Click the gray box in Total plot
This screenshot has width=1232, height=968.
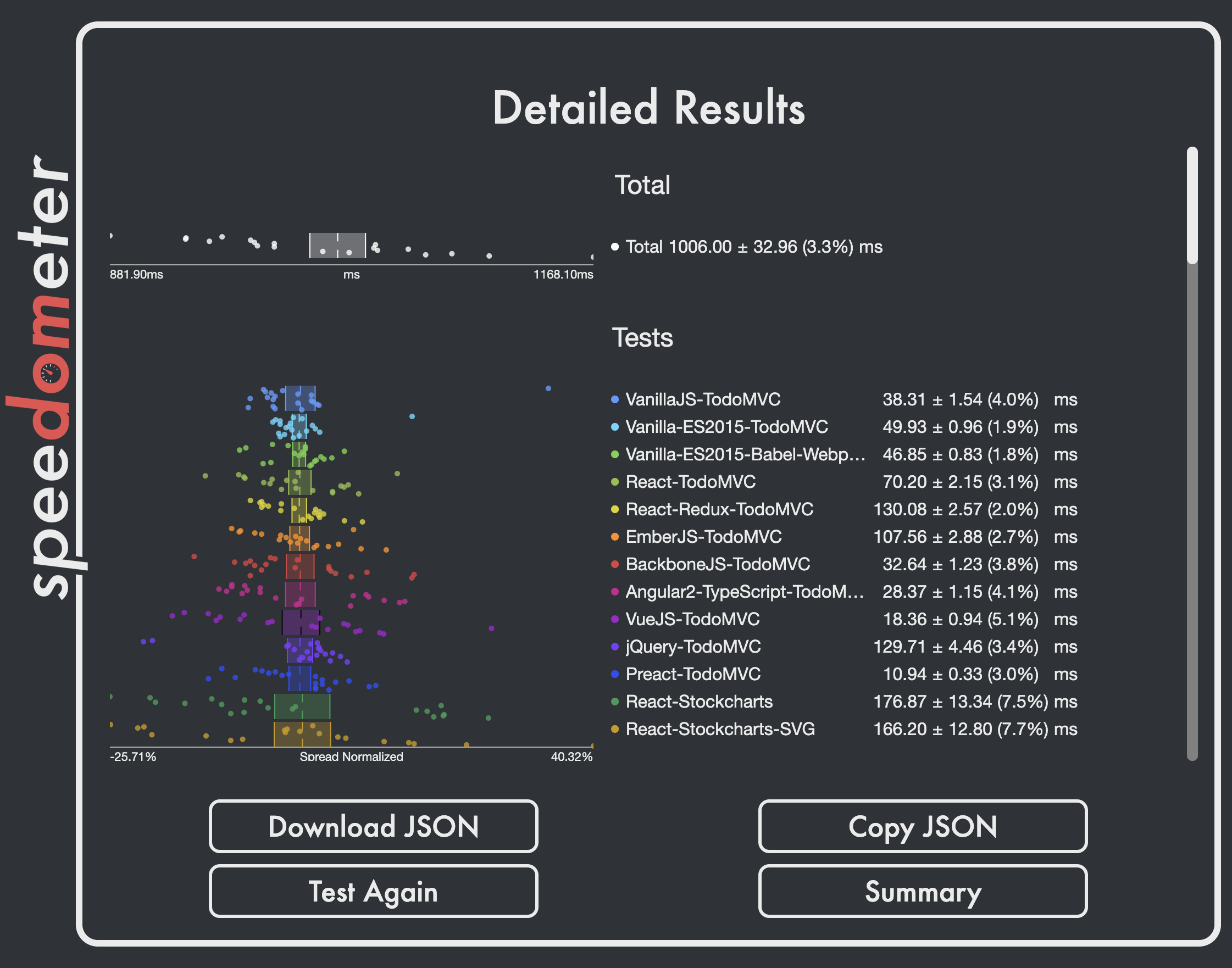point(337,245)
